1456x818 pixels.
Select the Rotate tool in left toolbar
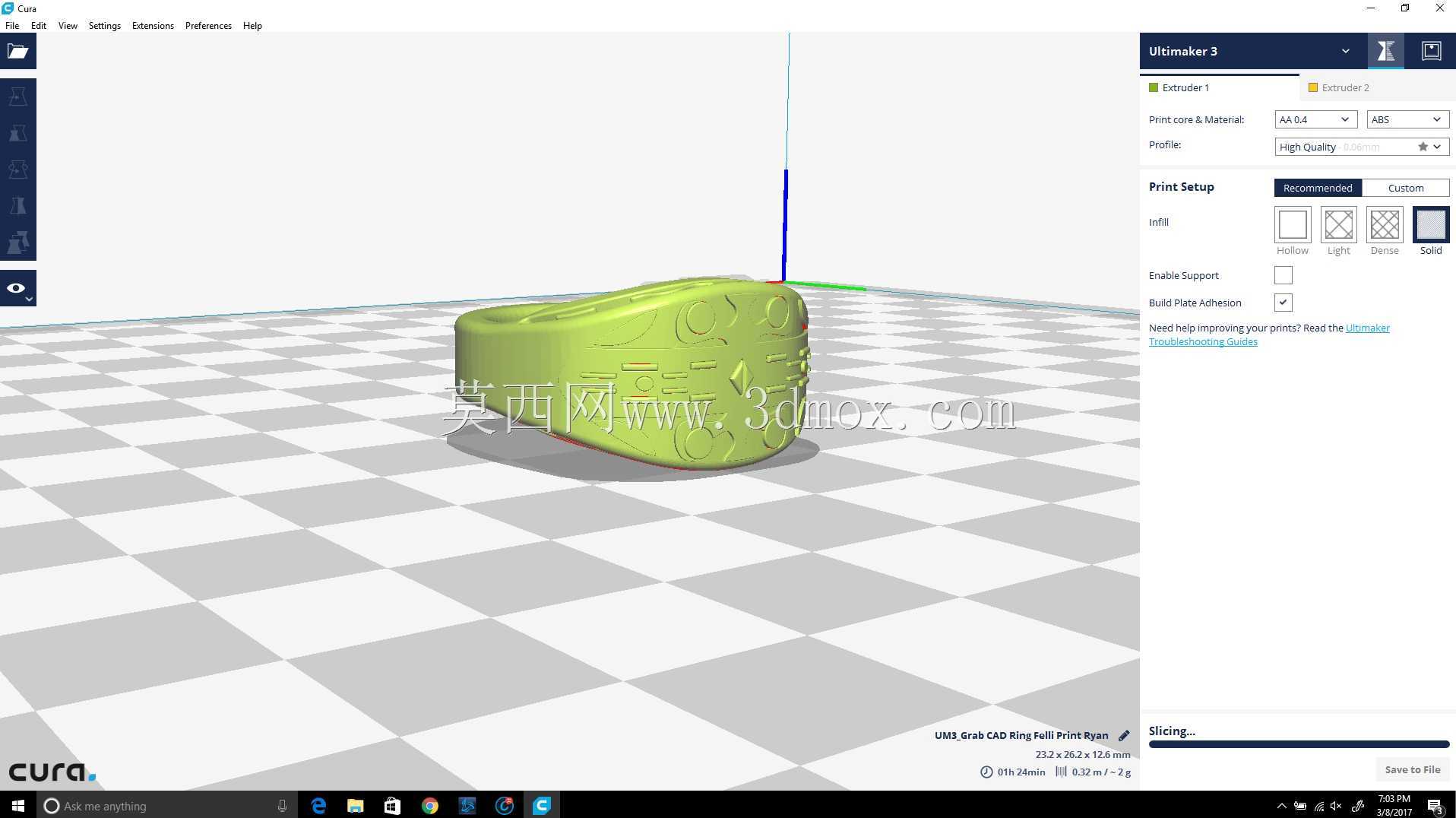pyautogui.click(x=18, y=170)
